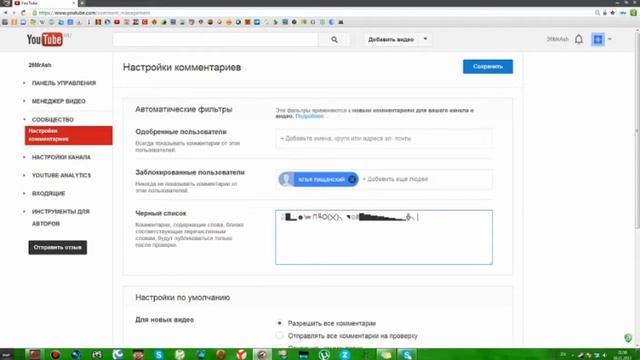Focus the YouTube search box

click(x=216, y=40)
